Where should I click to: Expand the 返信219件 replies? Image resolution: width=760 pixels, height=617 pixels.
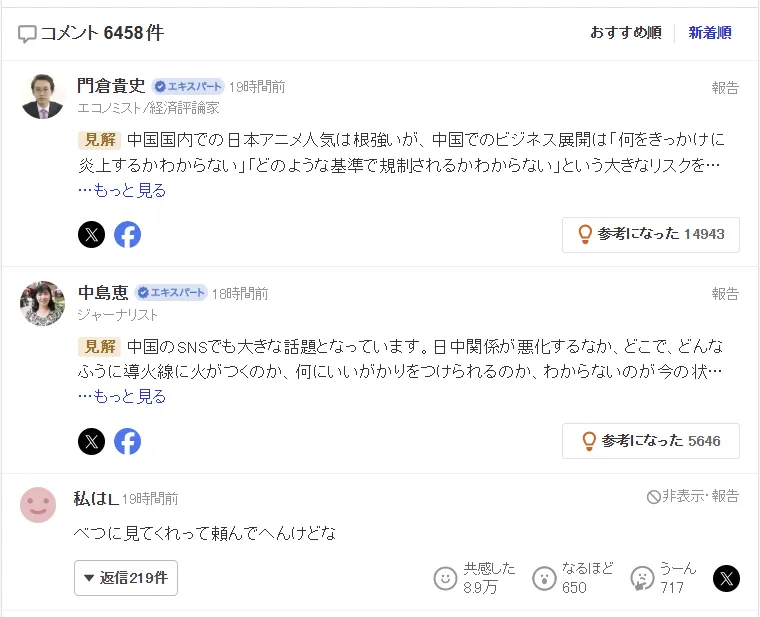[126, 578]
